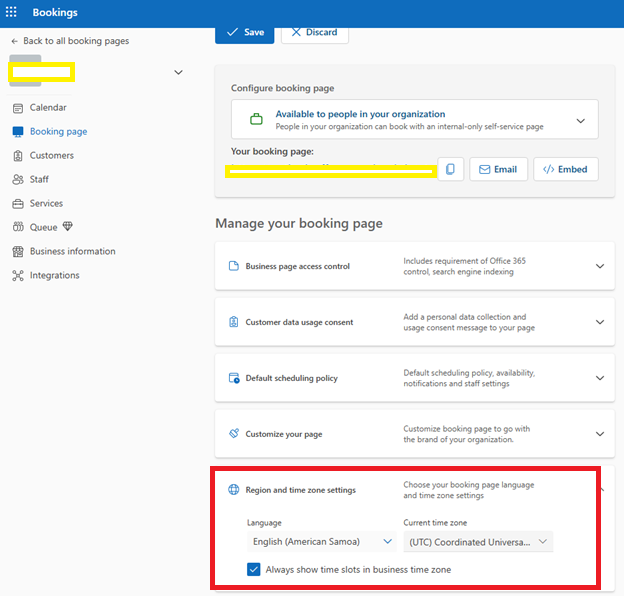Viewport: 627px width, 596px height.
Task: Open Available to people in your organization dropdown
Action: point(414,119)
